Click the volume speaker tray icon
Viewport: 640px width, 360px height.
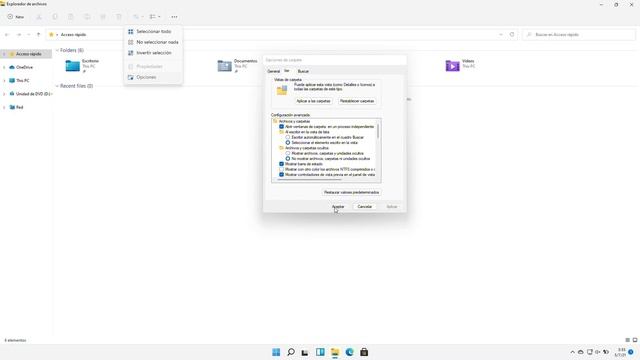pyautogui.click(x=598, y=352)
